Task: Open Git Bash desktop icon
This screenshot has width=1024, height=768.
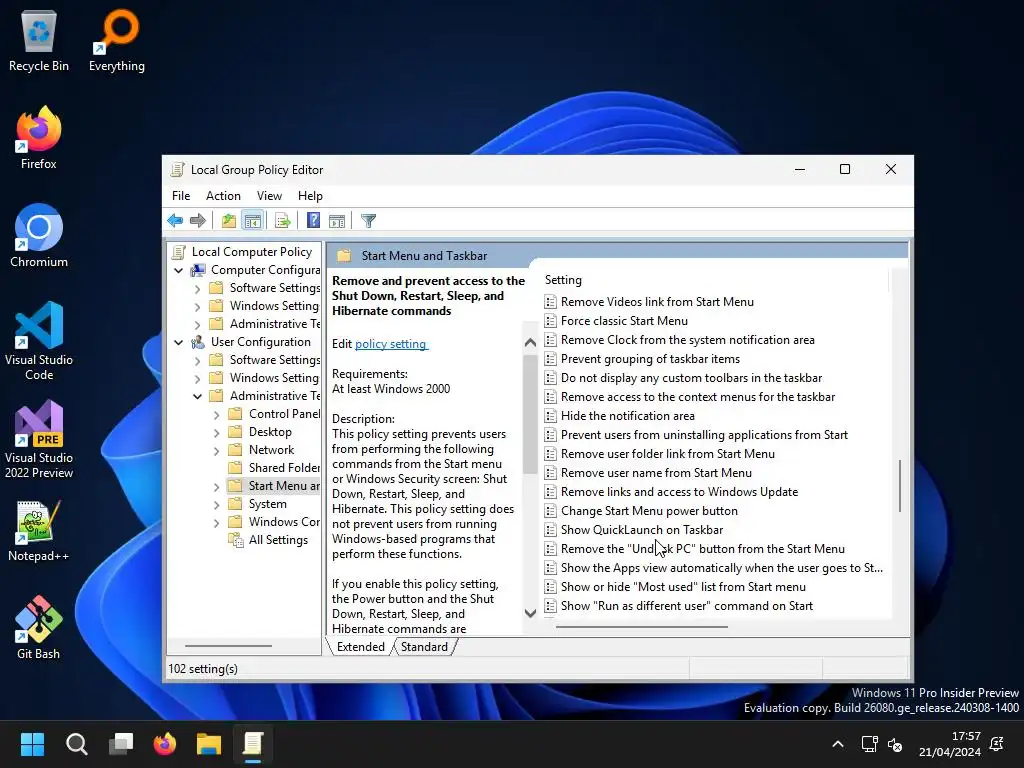Action: point(39,628)
